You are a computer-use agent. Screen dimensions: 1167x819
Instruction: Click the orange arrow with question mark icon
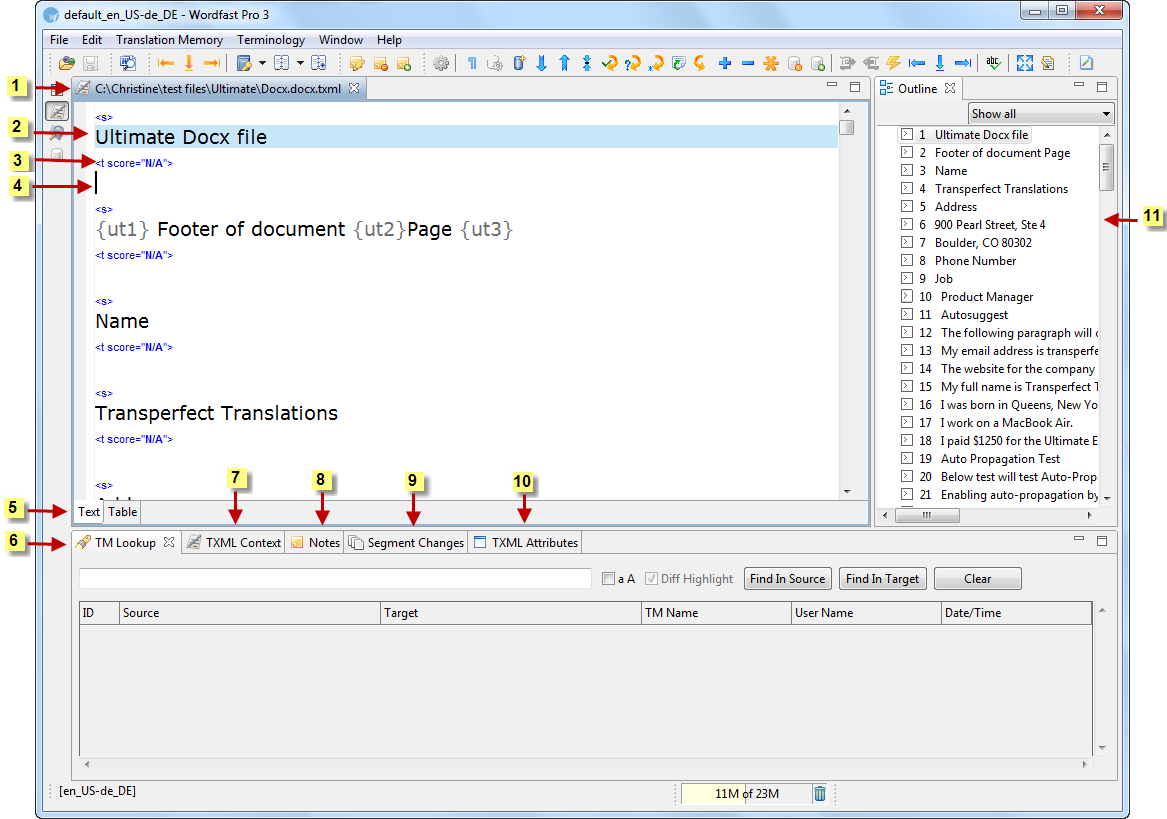(633, 63)
